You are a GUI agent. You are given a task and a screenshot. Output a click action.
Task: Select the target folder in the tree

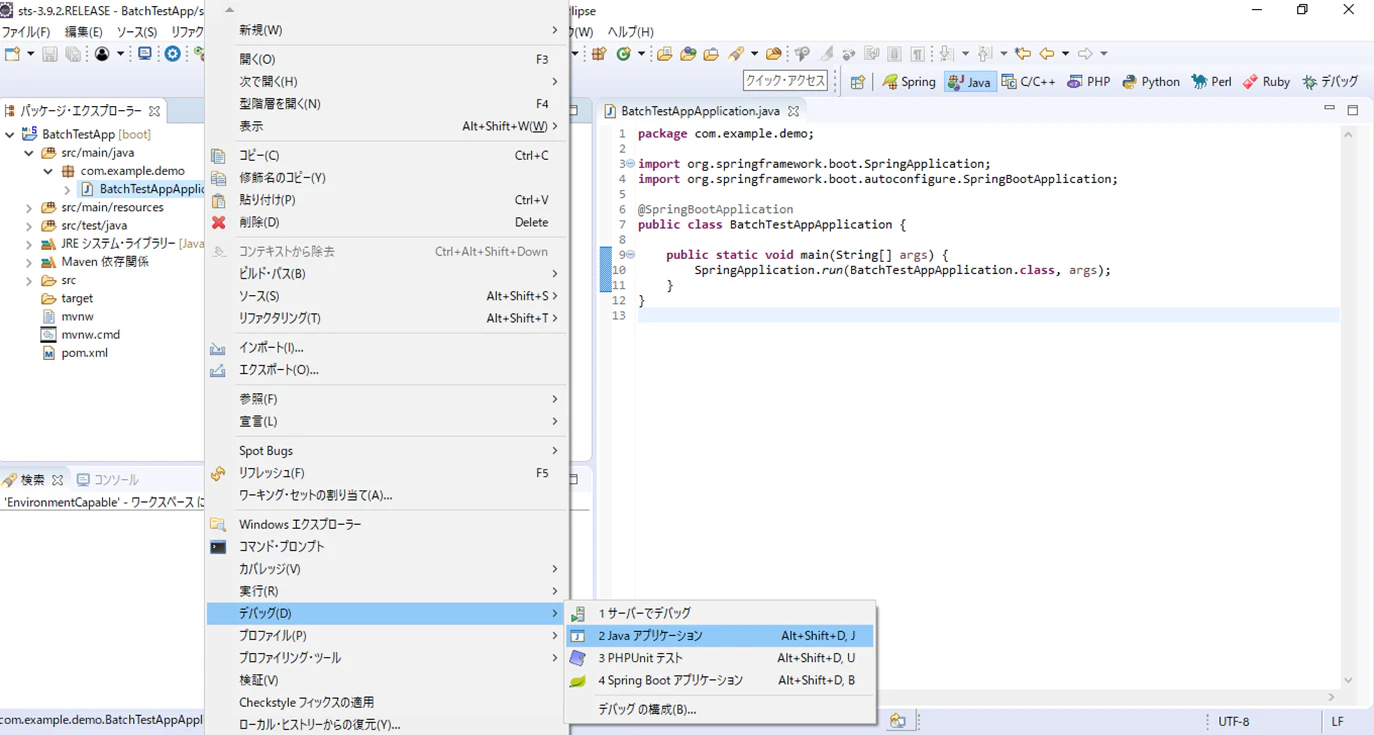click(77, 299)
